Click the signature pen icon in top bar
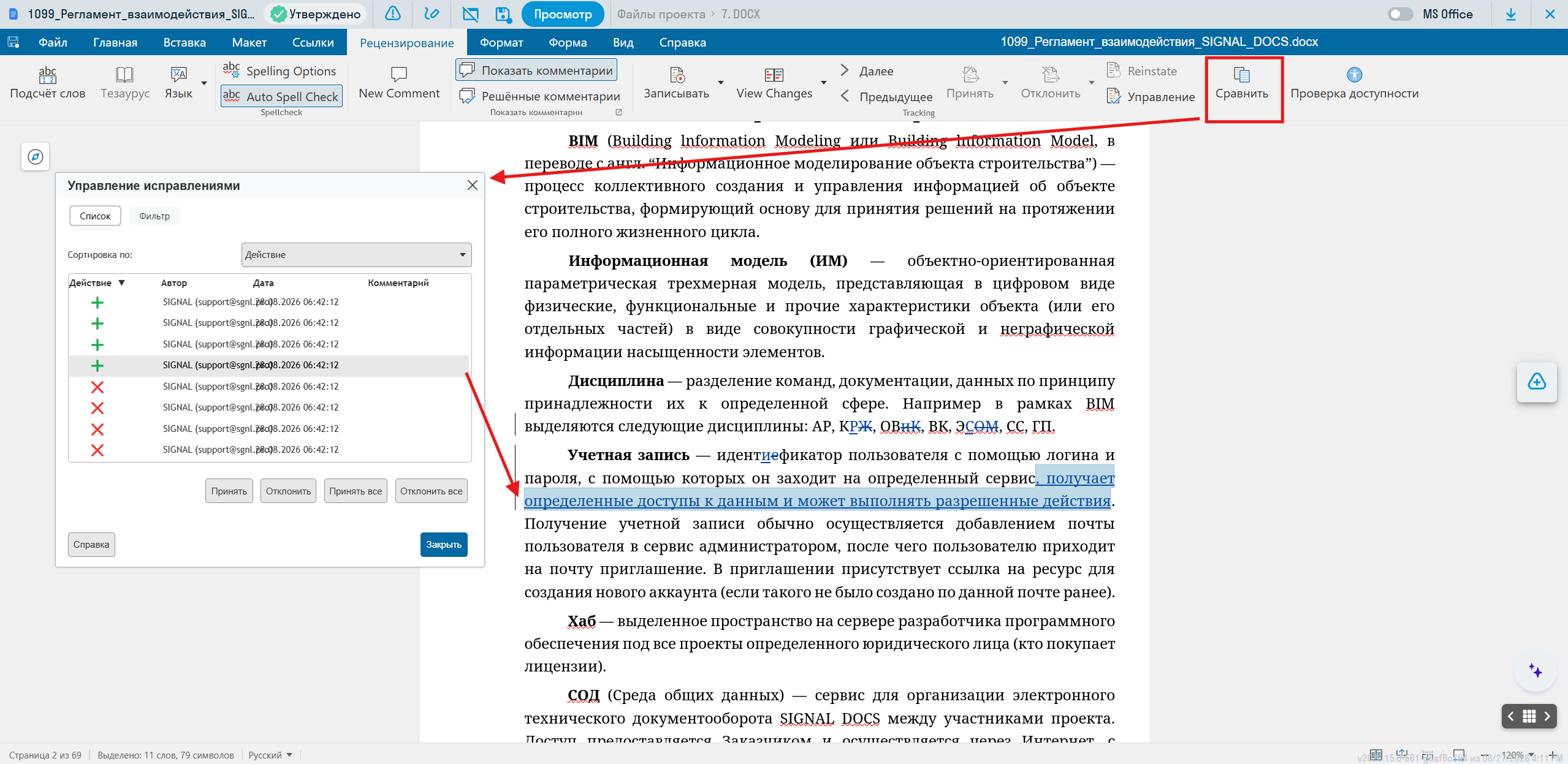This screenshot has height=764, width=1568. pyautogui.click(x=432, y=13)
